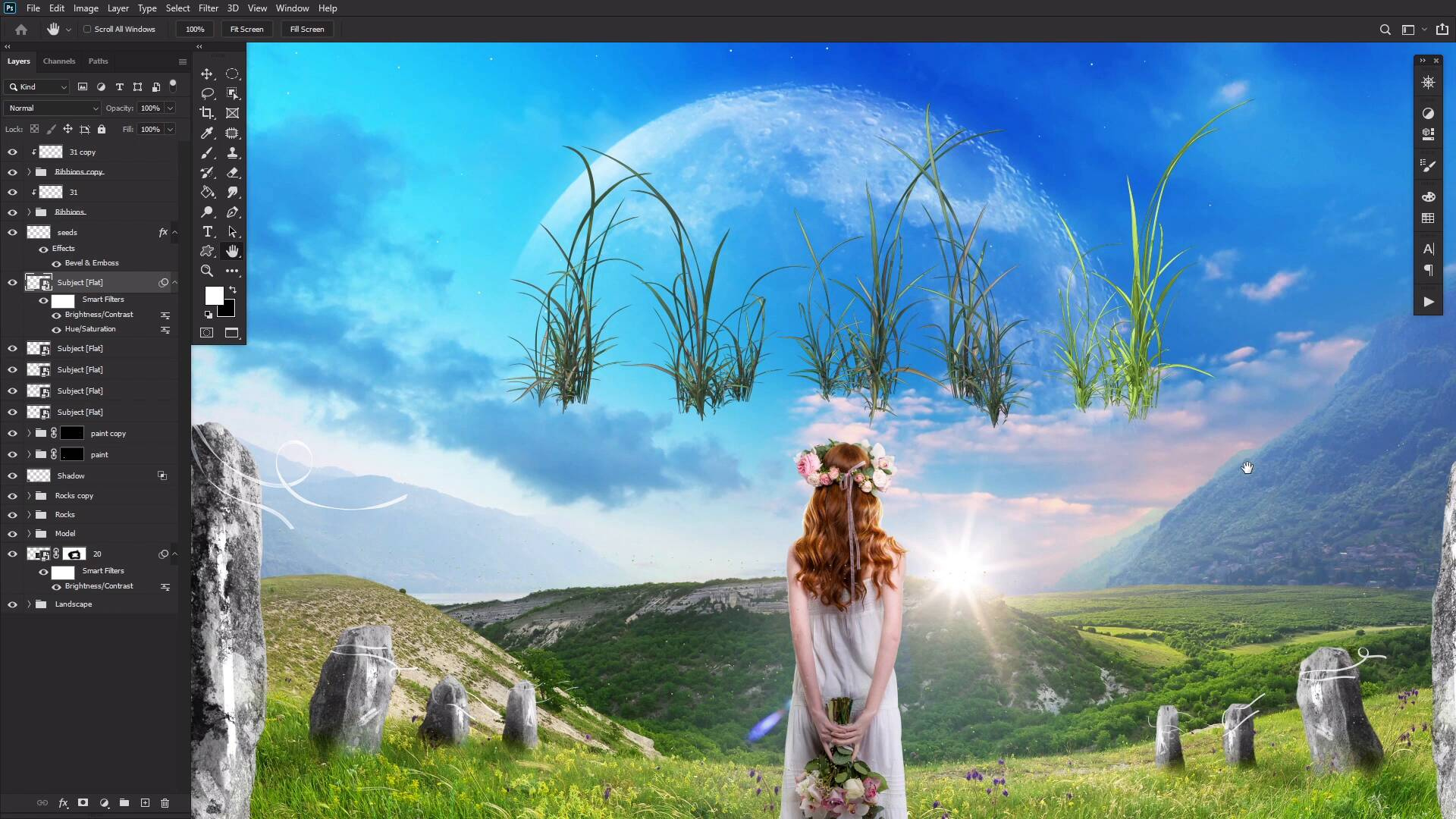Activate the Crop tool
The image size is (1456, 819).
[207, 113]
